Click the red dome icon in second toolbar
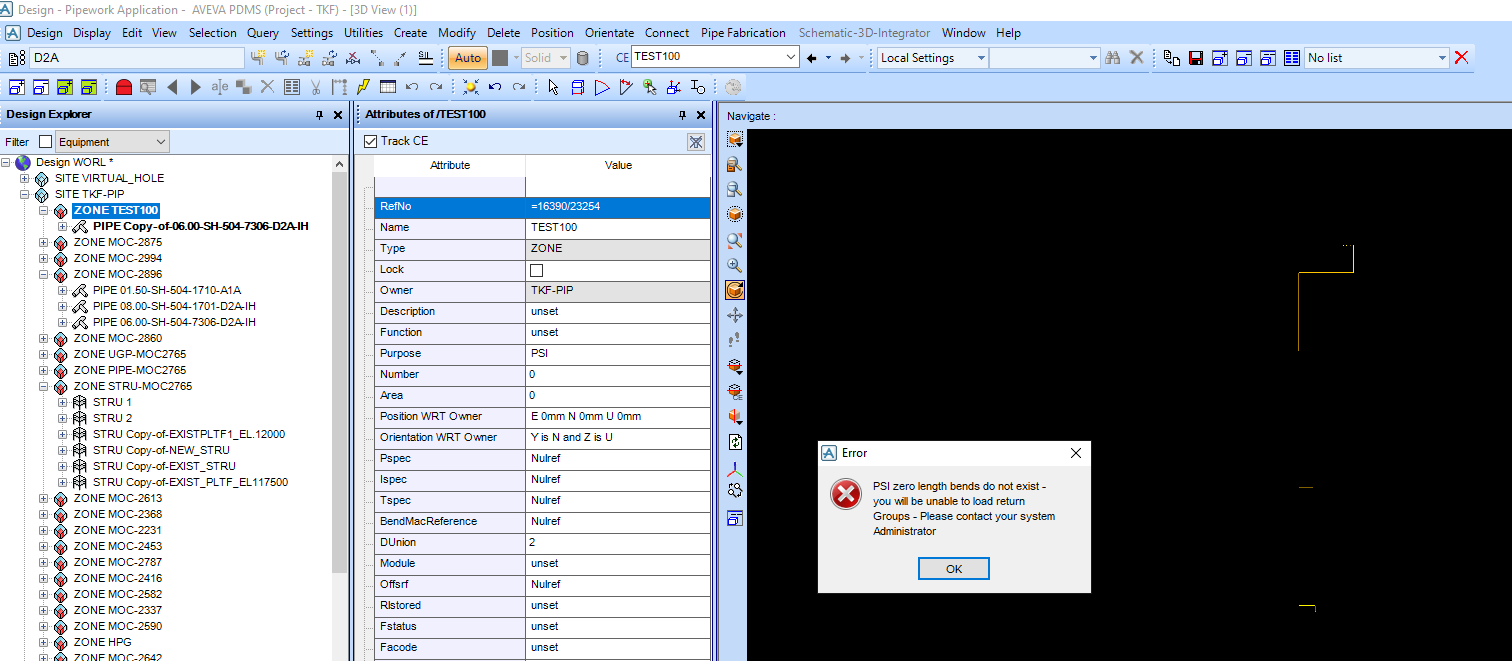The image size is (1512, 661). 124,87
